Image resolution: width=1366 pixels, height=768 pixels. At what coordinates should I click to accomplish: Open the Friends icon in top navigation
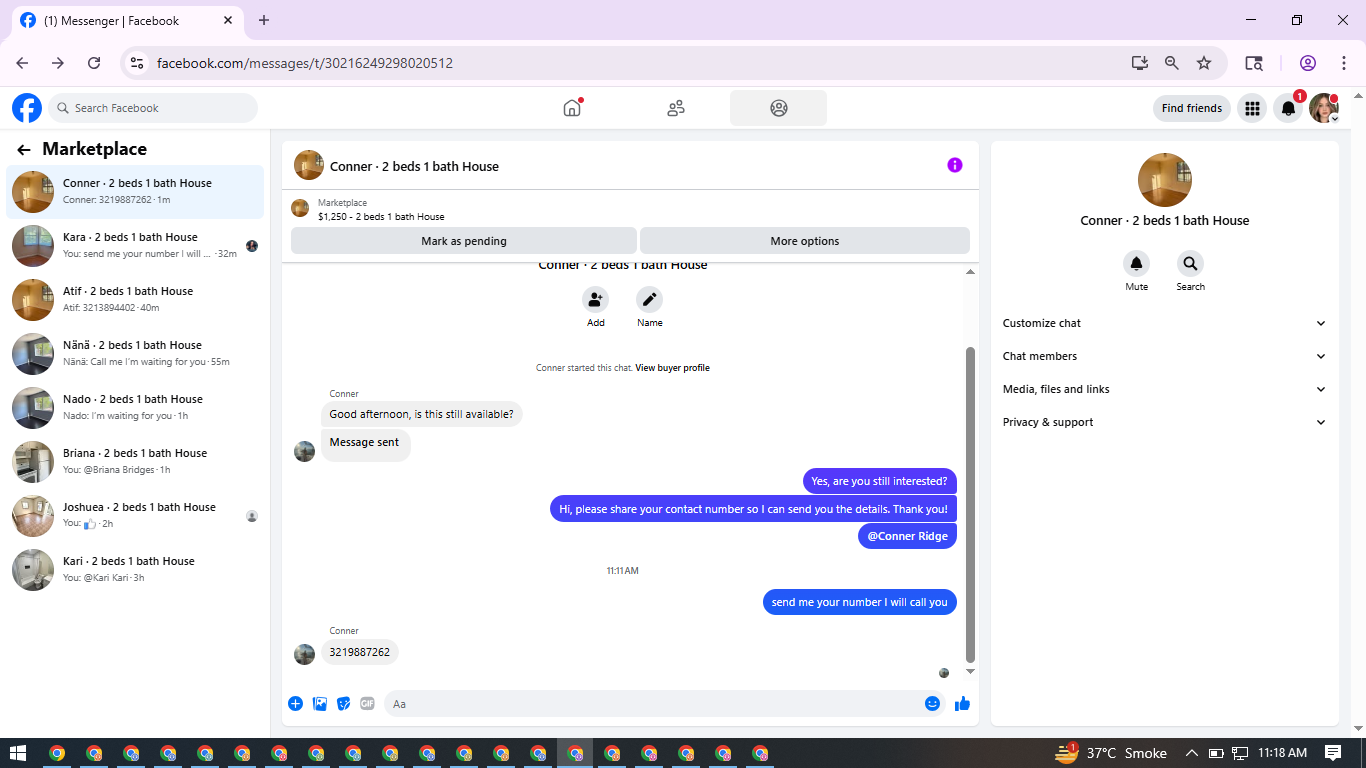(676, 108)
